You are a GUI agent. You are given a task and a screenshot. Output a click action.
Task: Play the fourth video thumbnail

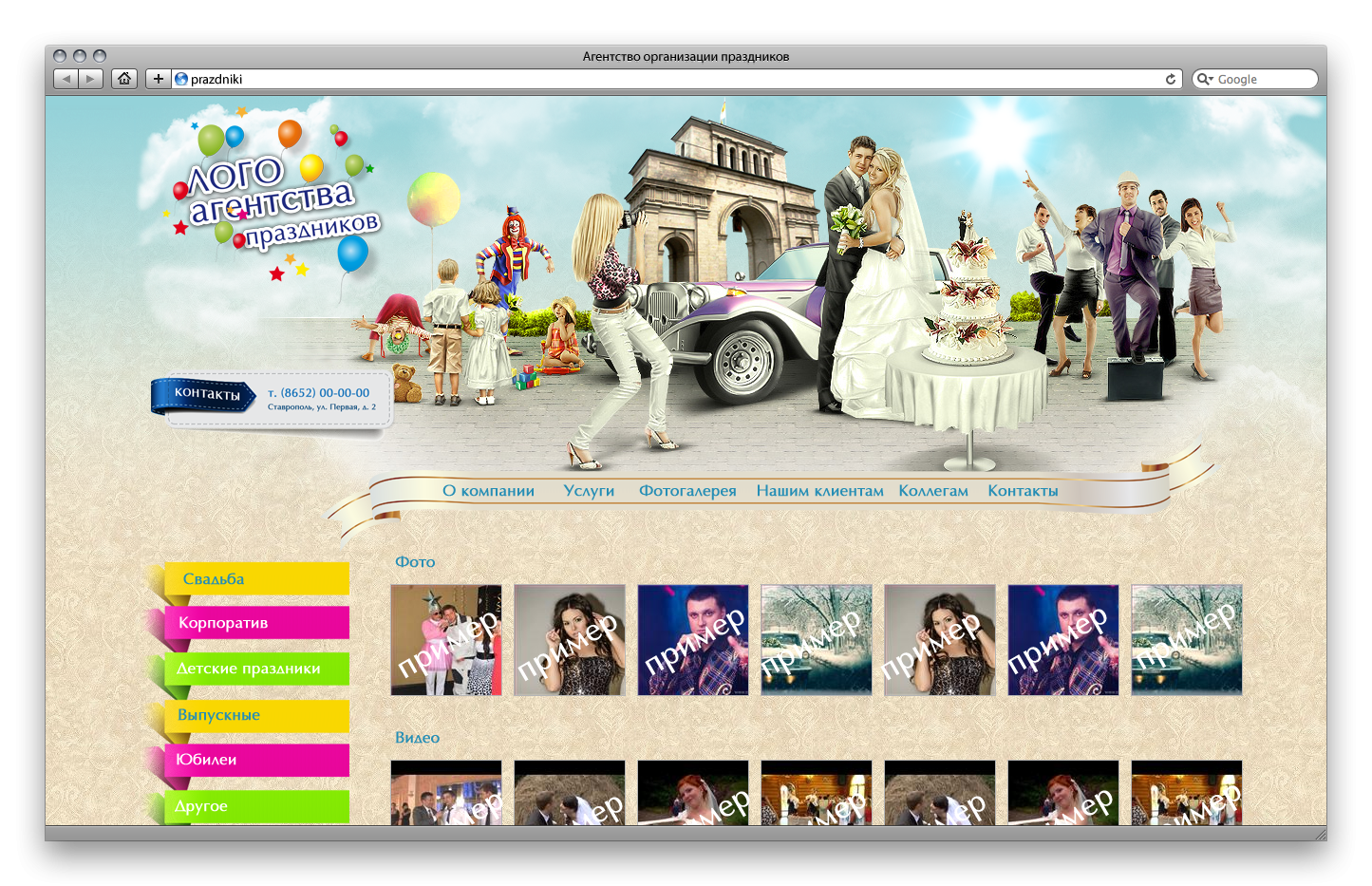click(x=817, y=793)
